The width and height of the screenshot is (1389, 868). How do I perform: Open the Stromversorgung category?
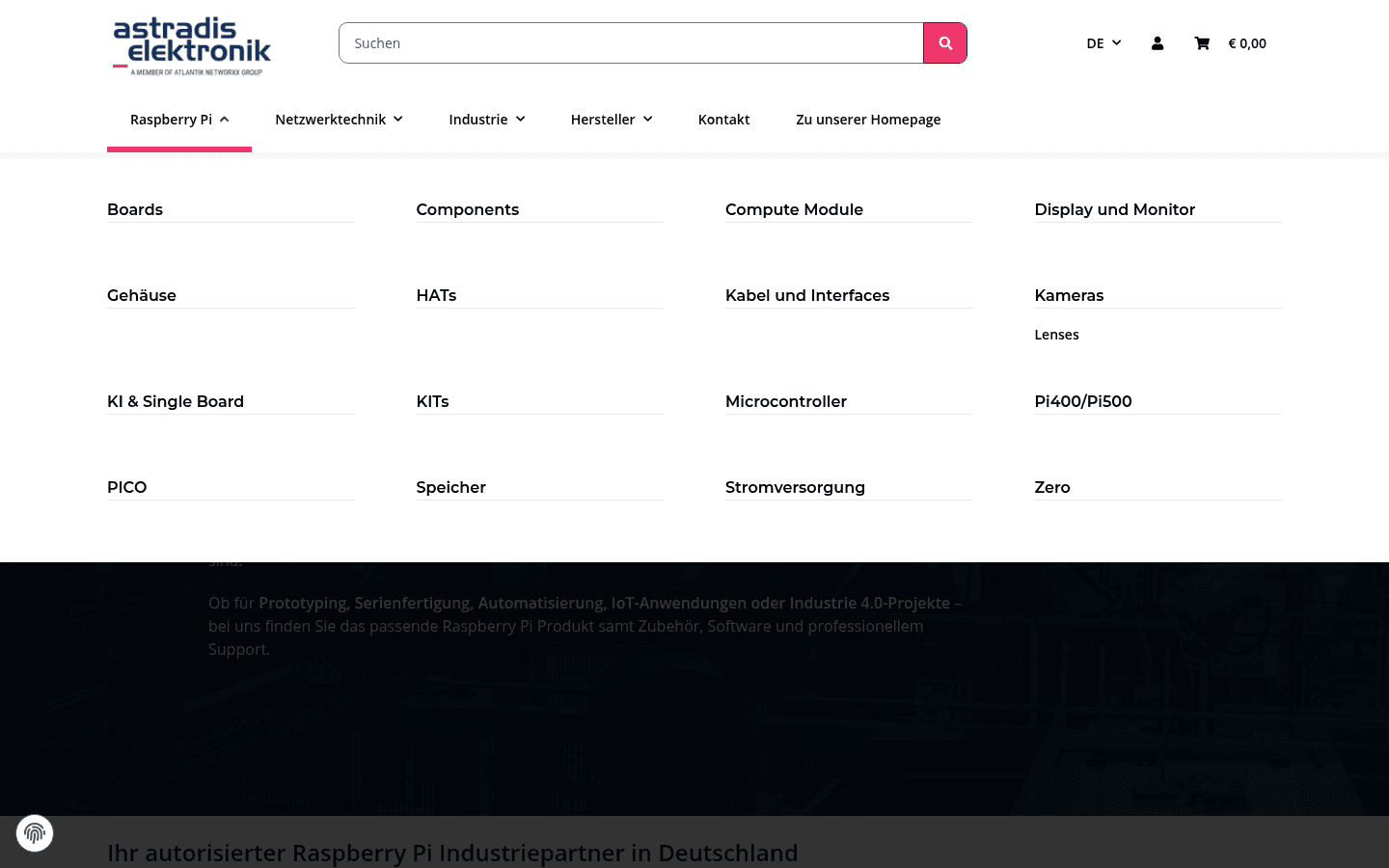(795, 487)
